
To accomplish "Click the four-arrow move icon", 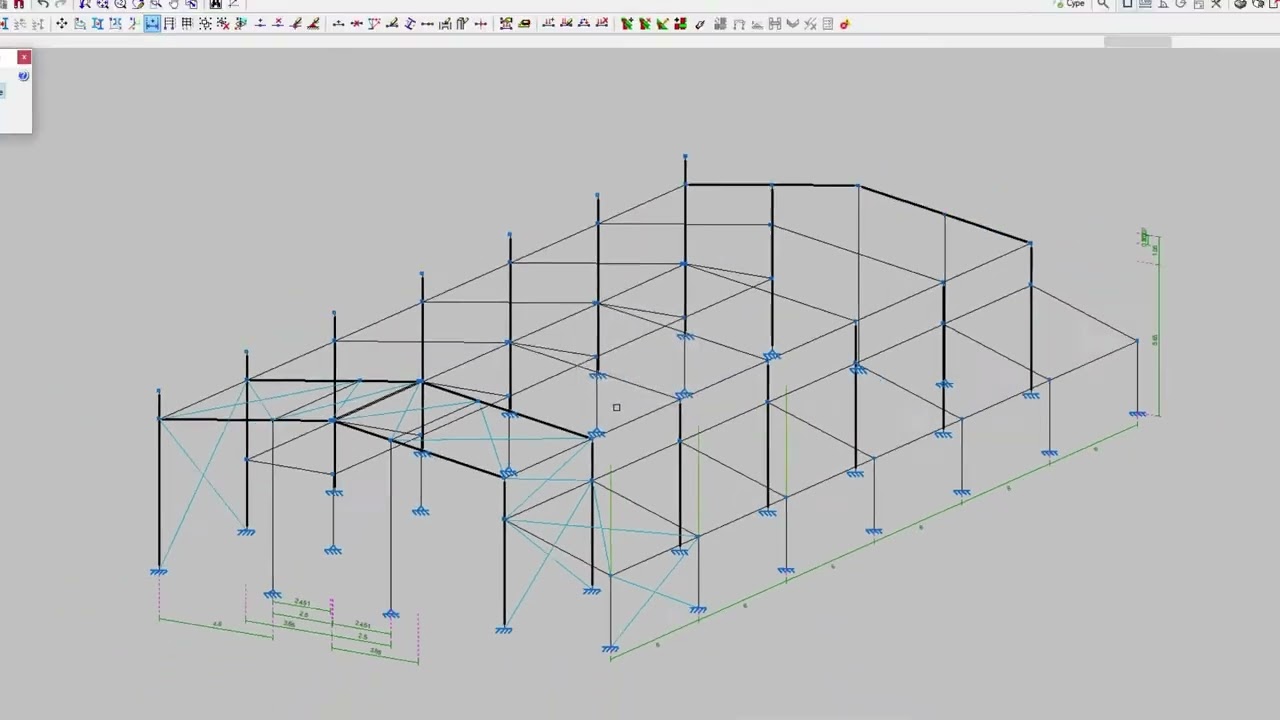I will tap(61, 24).
